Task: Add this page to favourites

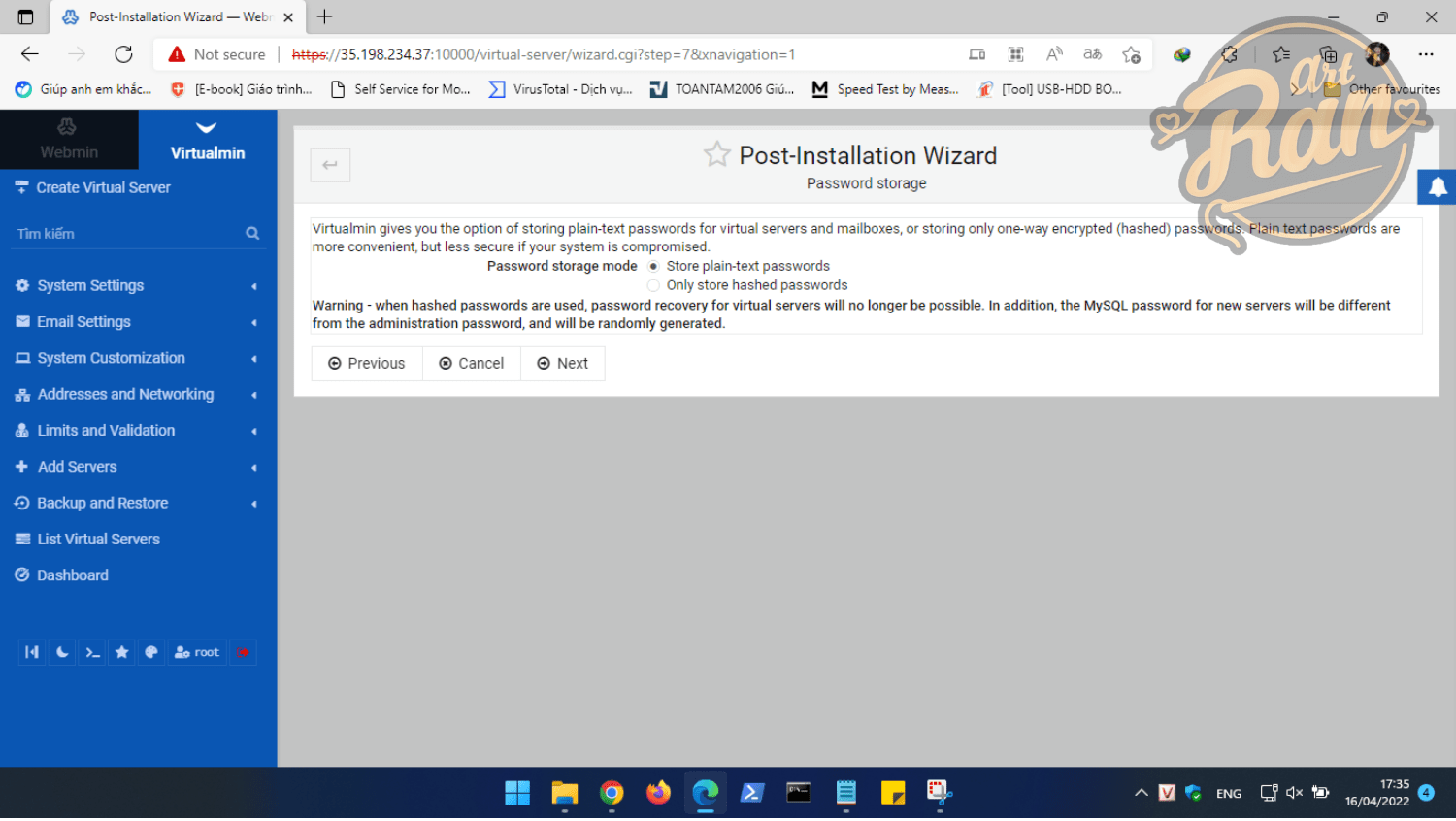Action: pos(1131,54)
